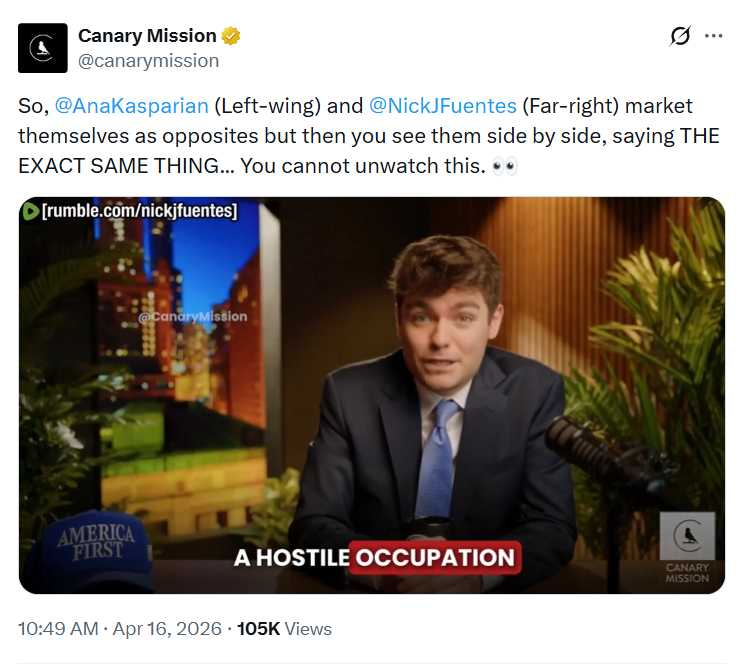
Task: Open the 10:49 AM timestamp link
Action: [x=58, y=628]
